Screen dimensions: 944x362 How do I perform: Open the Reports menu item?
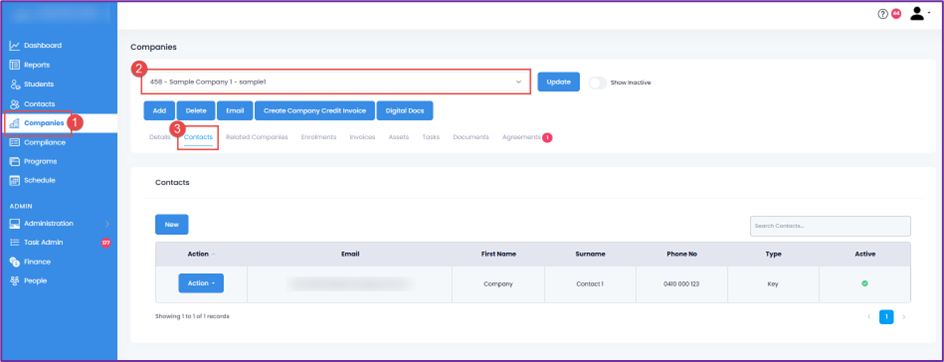37,65
